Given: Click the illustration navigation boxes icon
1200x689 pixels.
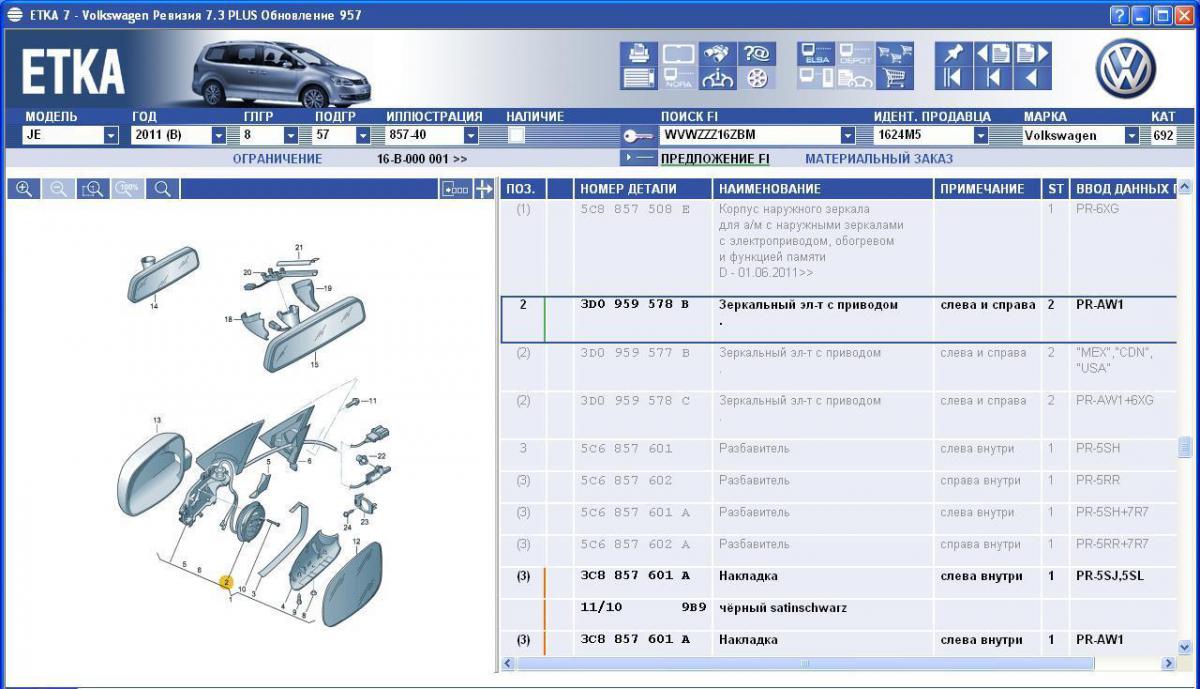Looking at the screenshot, I should tap(455, 189).
